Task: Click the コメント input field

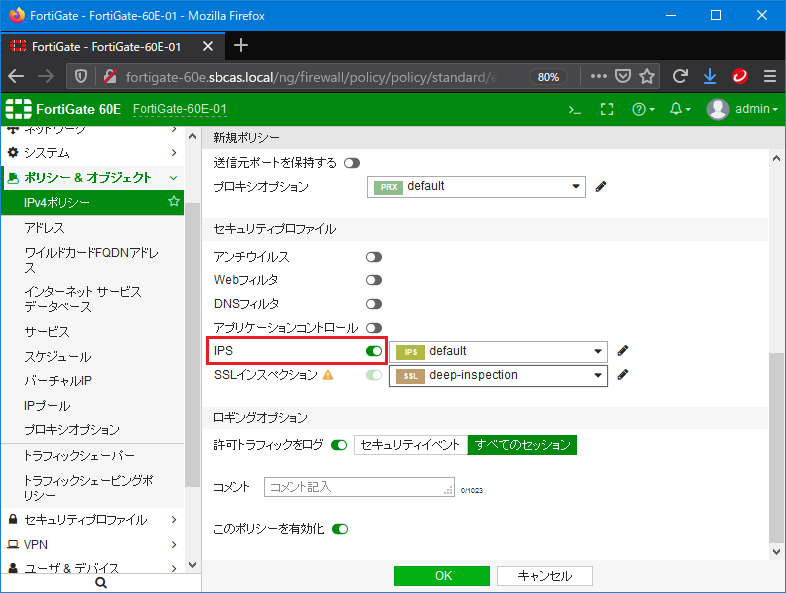Action: [x=359, y=487]
